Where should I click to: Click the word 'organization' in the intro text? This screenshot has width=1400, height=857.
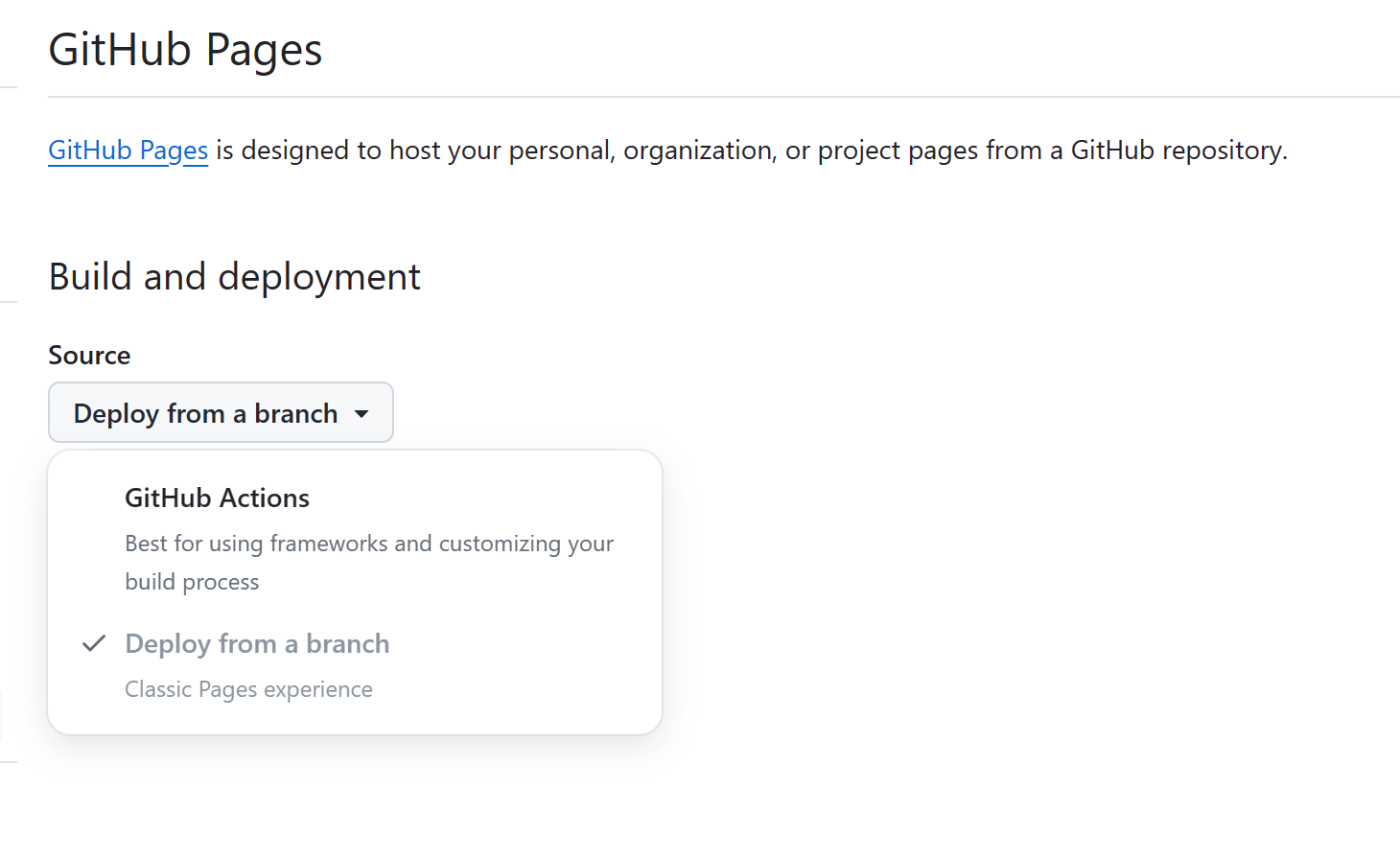pyautogui.click(x=697, y=151)
